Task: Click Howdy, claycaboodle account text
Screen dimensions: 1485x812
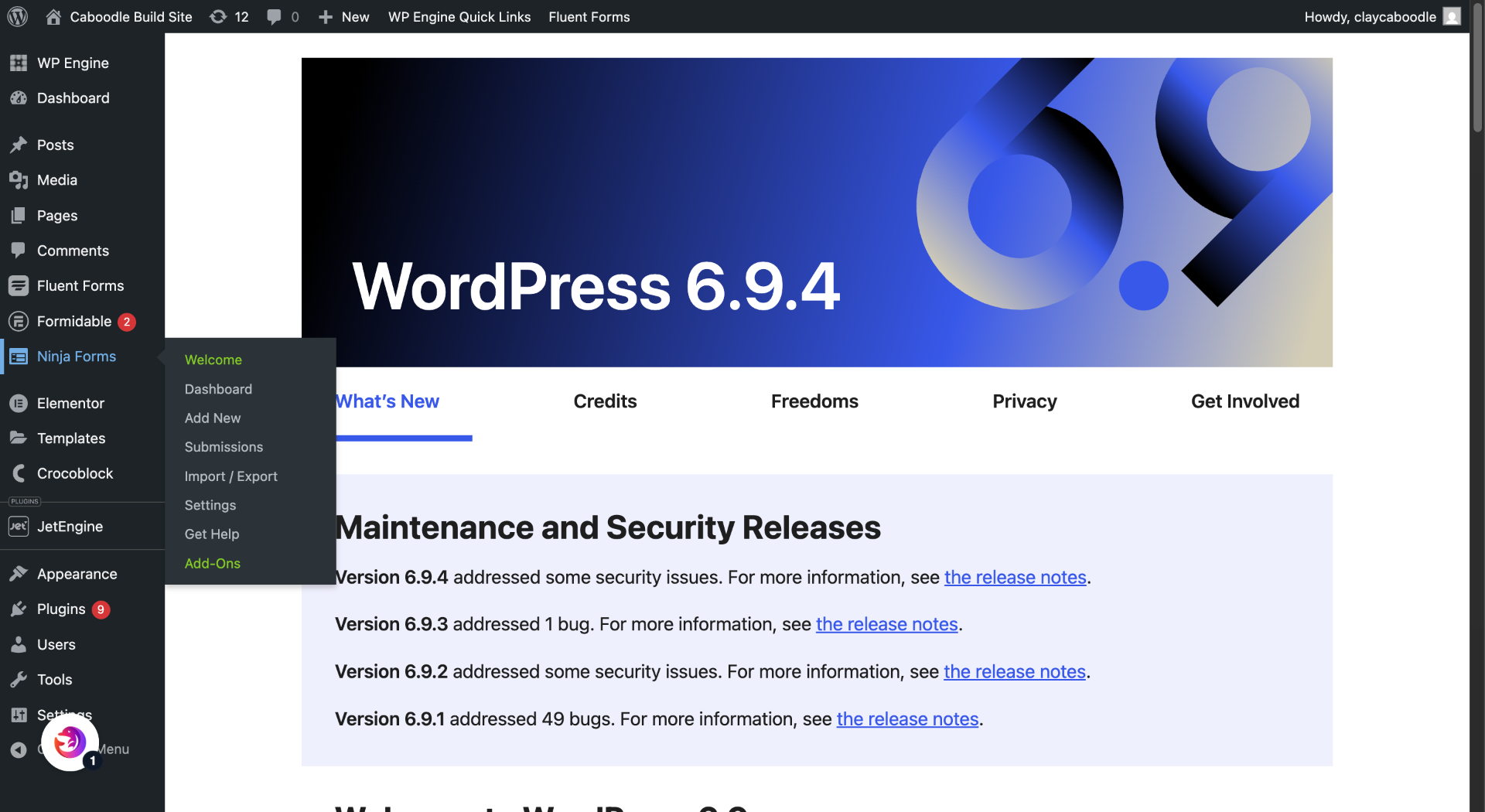Action: pyautogui.click(x=1370, y=16)
